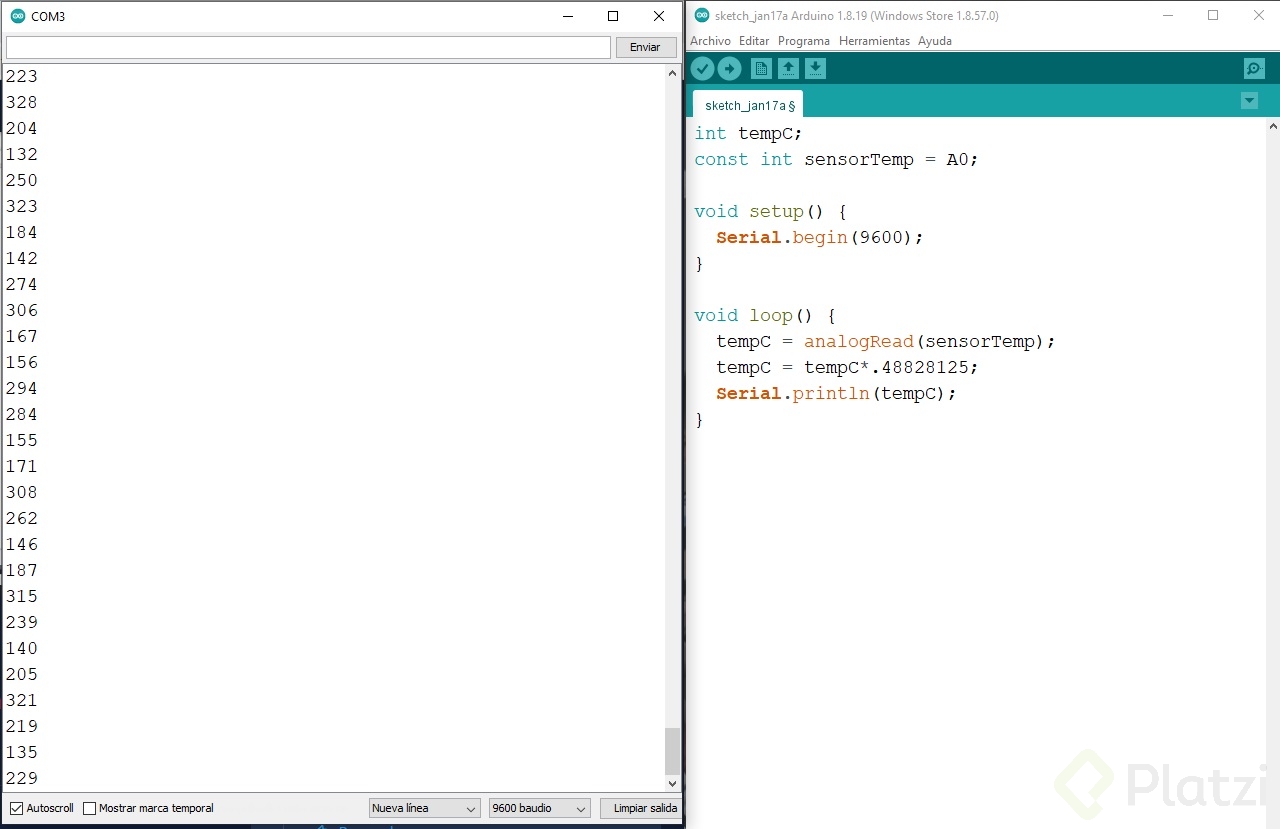Open the Ayuda menu
1280x829 pixels.
[935, 41]
